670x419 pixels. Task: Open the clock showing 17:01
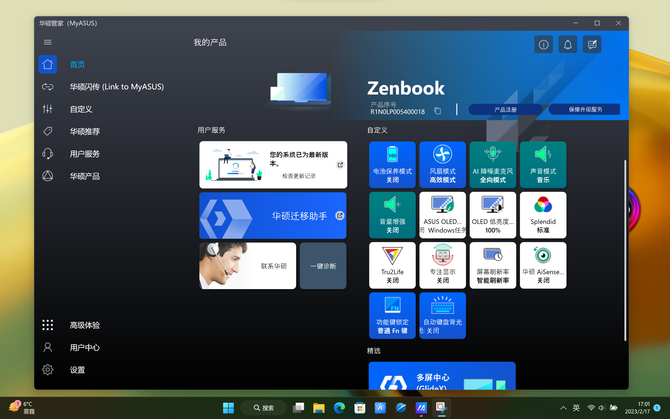[637, 408]
